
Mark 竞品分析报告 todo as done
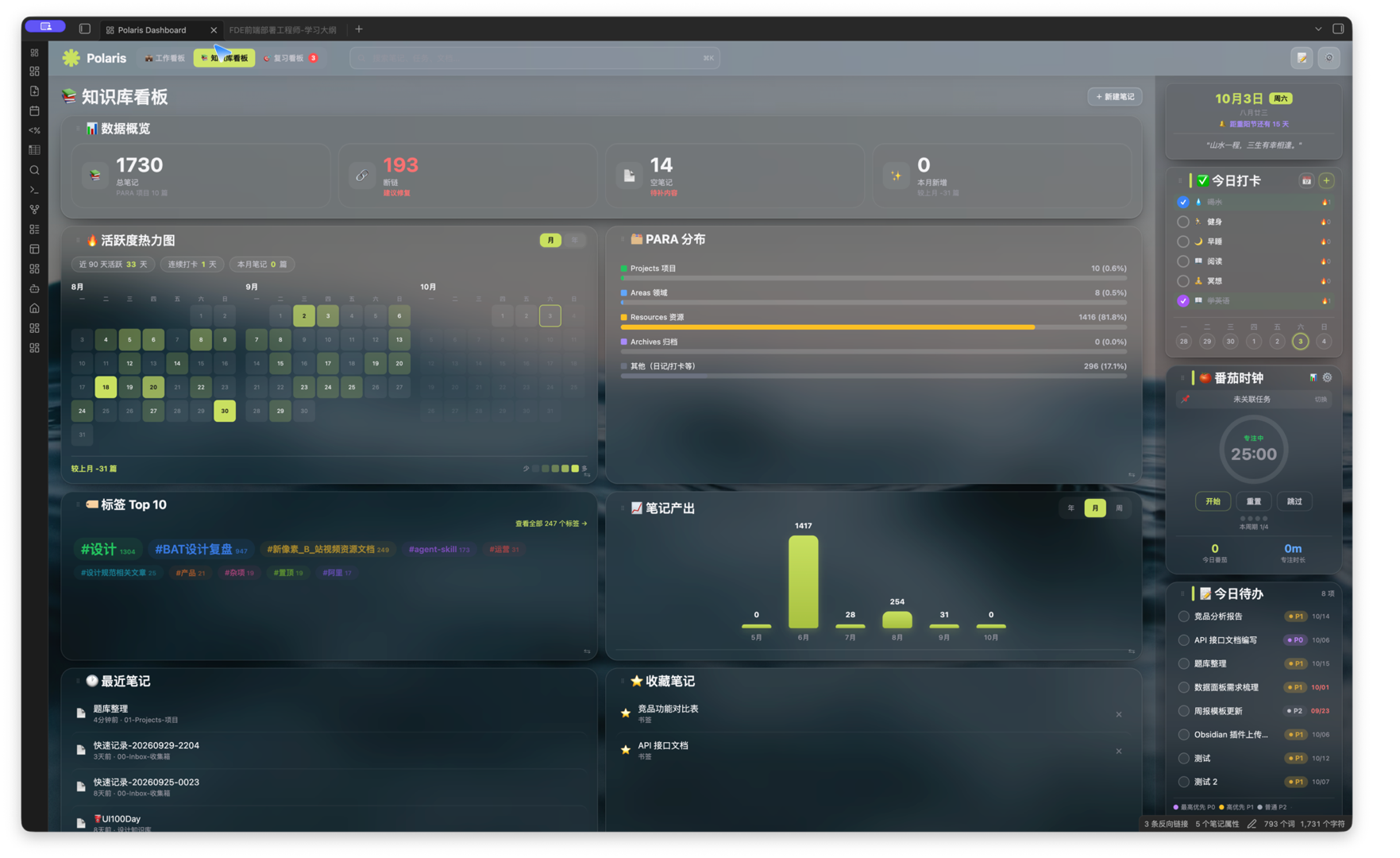click(x=1184, y=616)
